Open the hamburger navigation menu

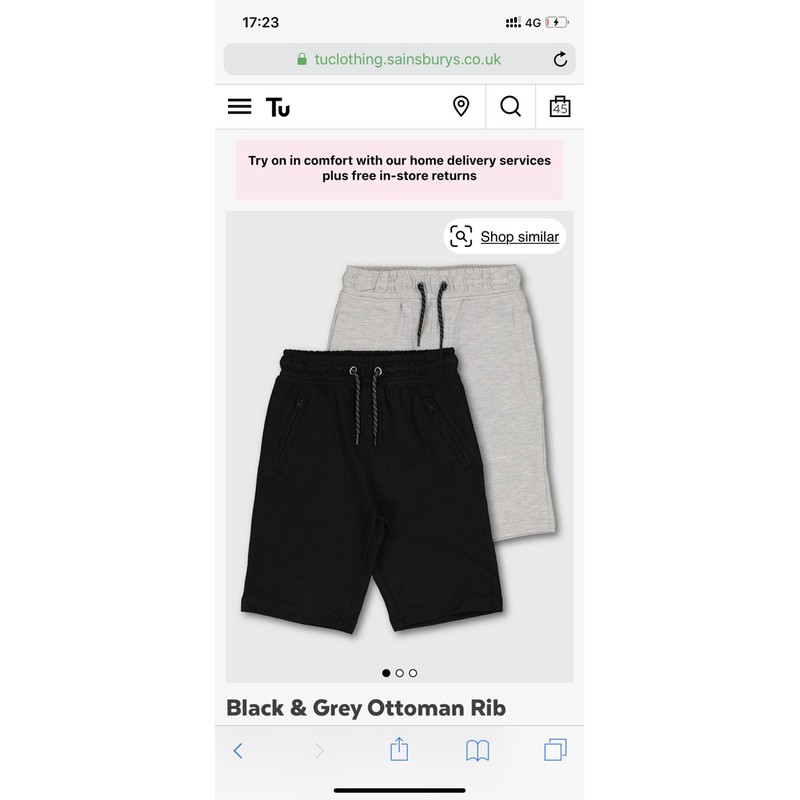[239, 107]
